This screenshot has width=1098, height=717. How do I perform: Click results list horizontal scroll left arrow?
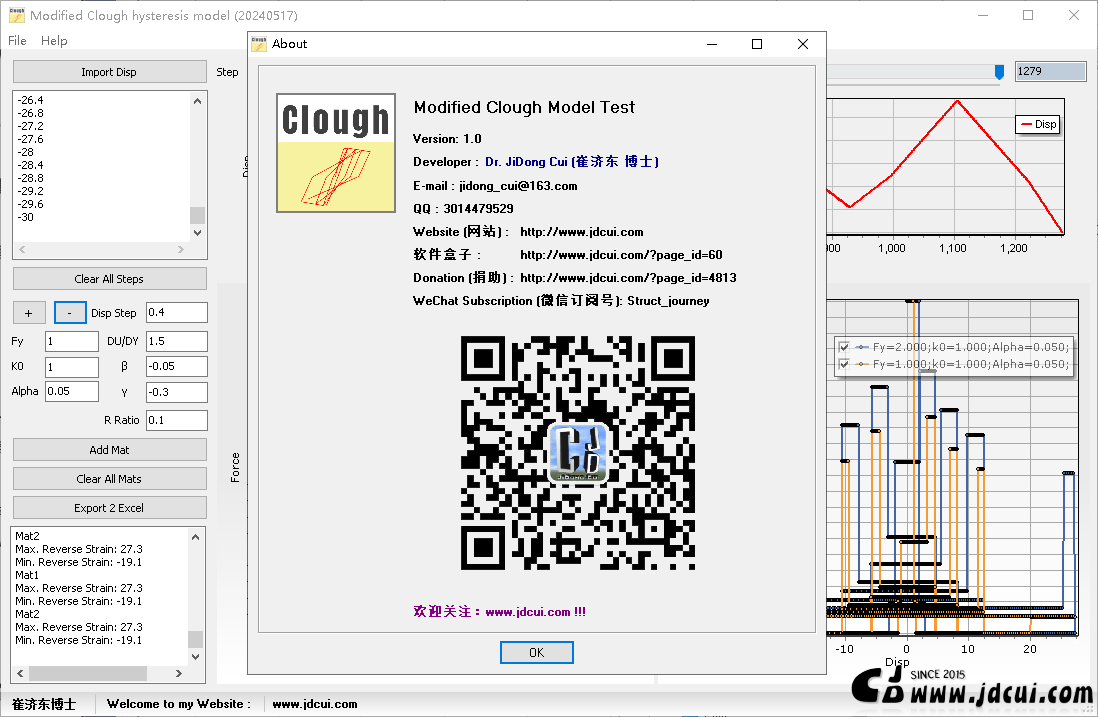click(x=20, y=674)
